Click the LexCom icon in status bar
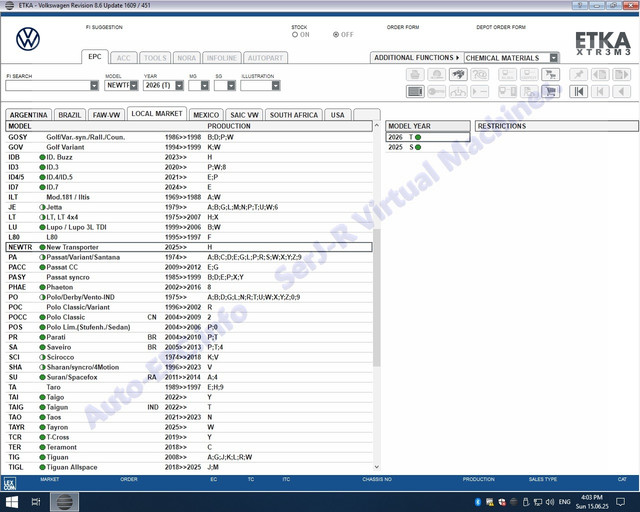 tap(9, 483)
